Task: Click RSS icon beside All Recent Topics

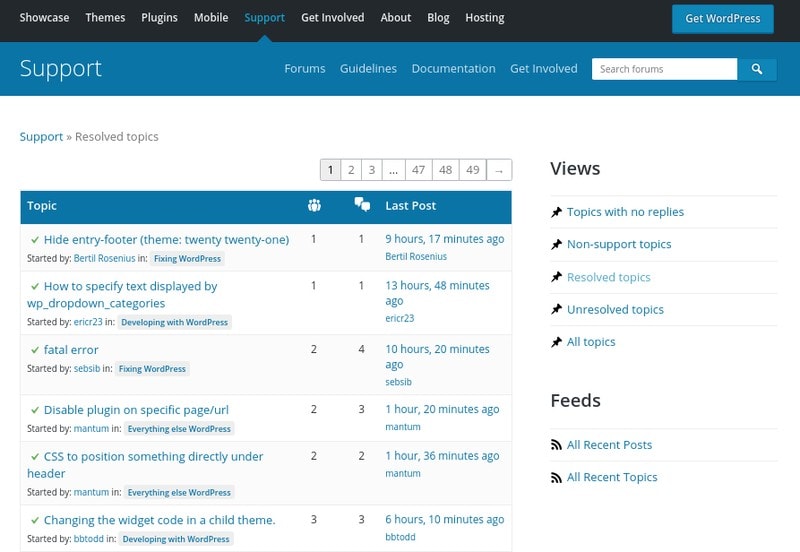Action: [x=557, y=478]
